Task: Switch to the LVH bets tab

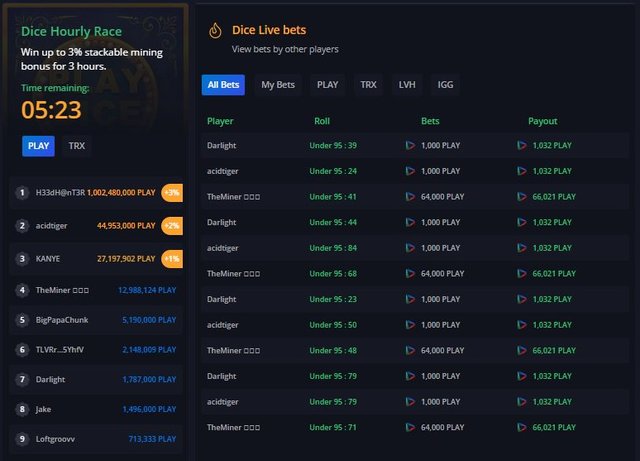Action: 407,85
